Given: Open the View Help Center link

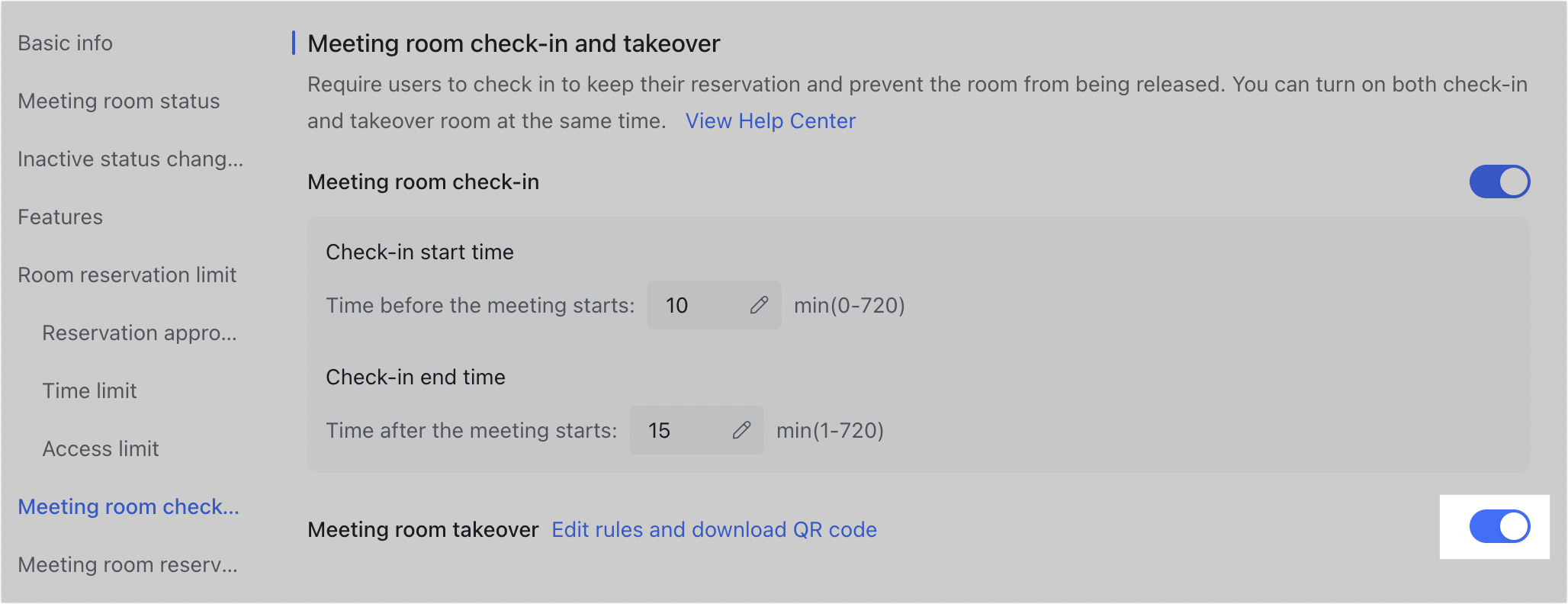Looking at the screenshot, I should click(770, 120).
